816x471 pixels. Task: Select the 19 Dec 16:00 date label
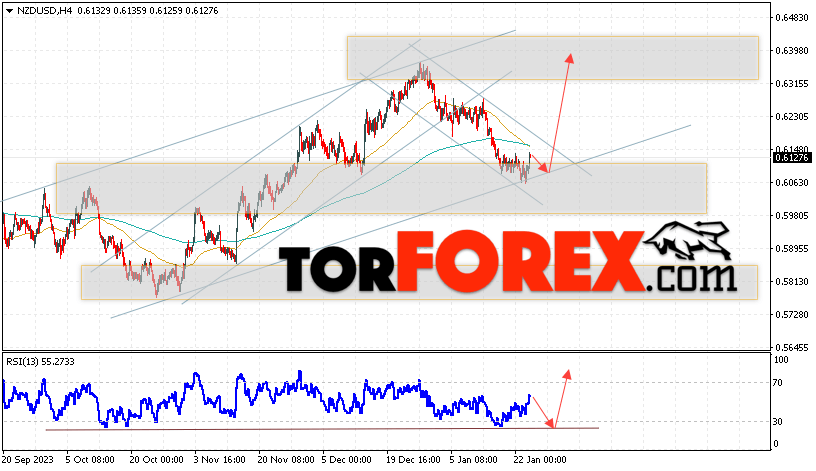(413, 460)
